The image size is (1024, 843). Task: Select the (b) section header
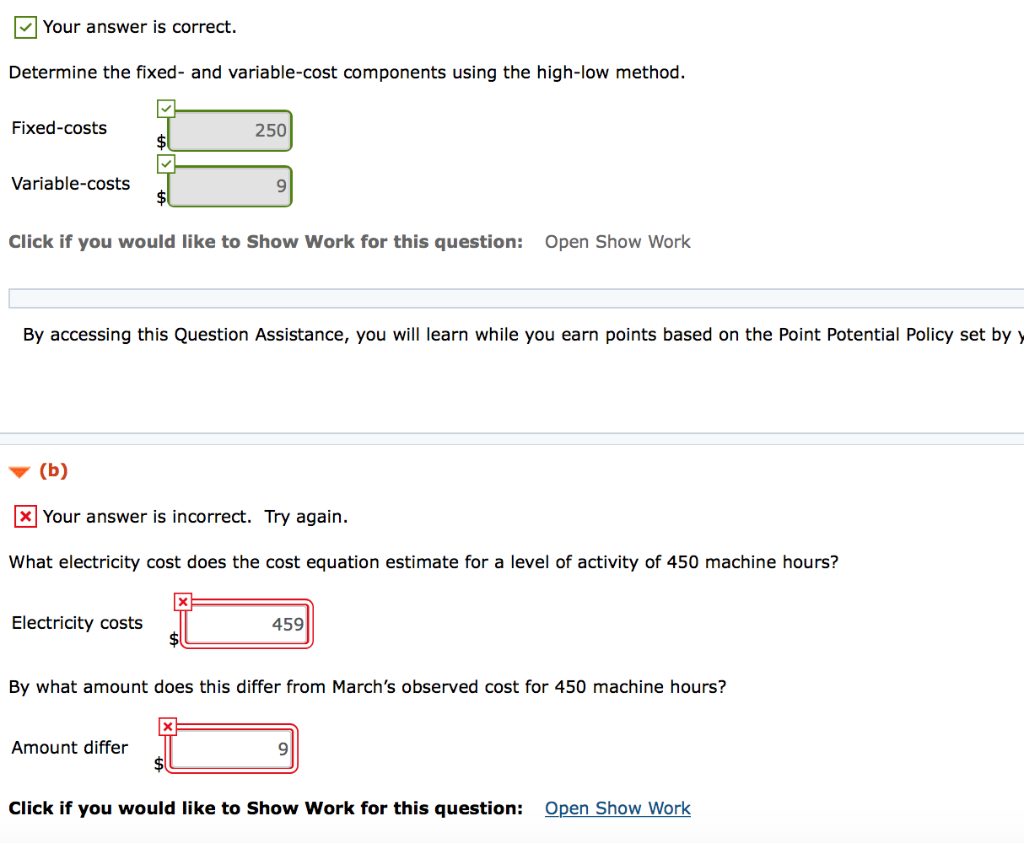click(55, 471)
